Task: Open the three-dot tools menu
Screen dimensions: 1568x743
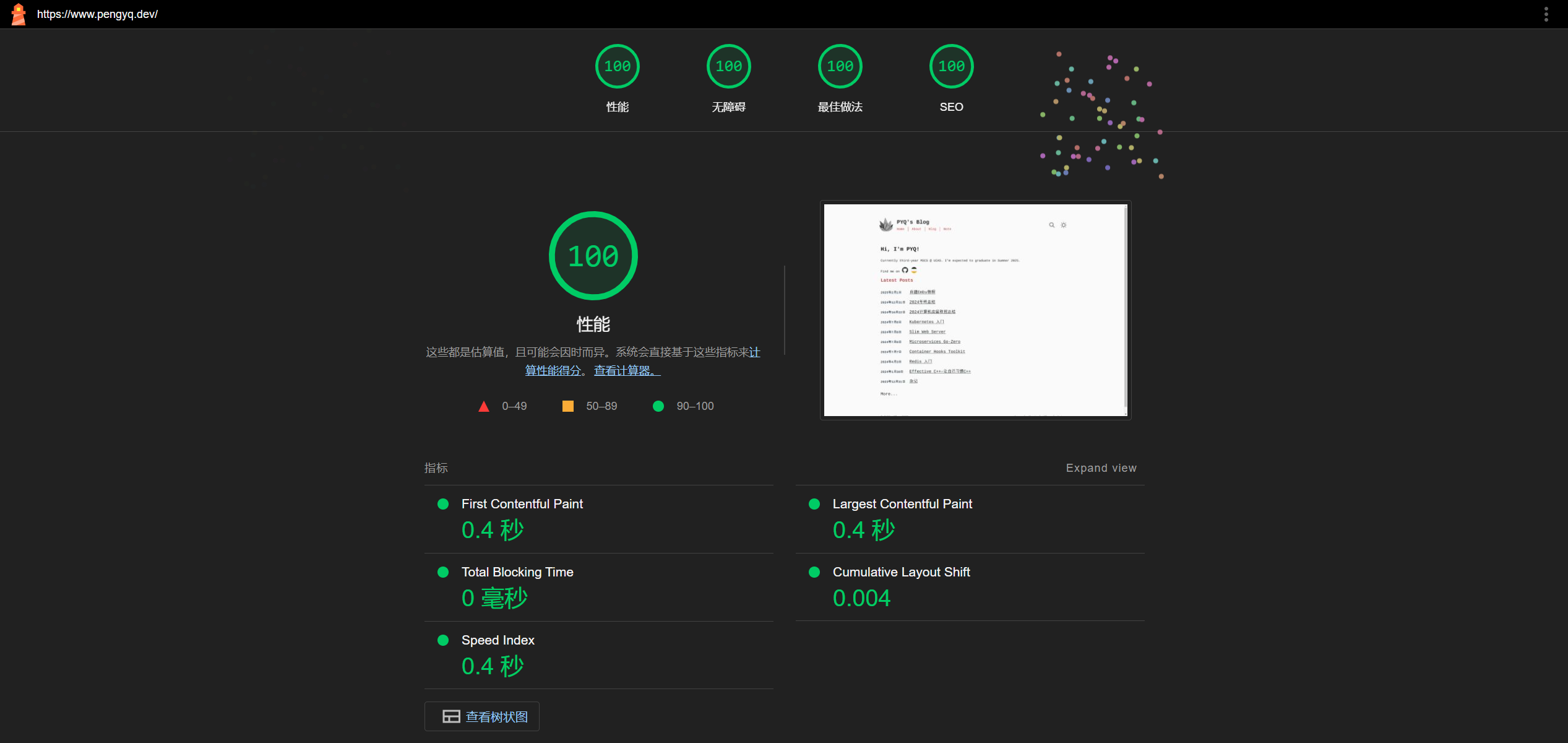Action: (x=1546, y=14)
